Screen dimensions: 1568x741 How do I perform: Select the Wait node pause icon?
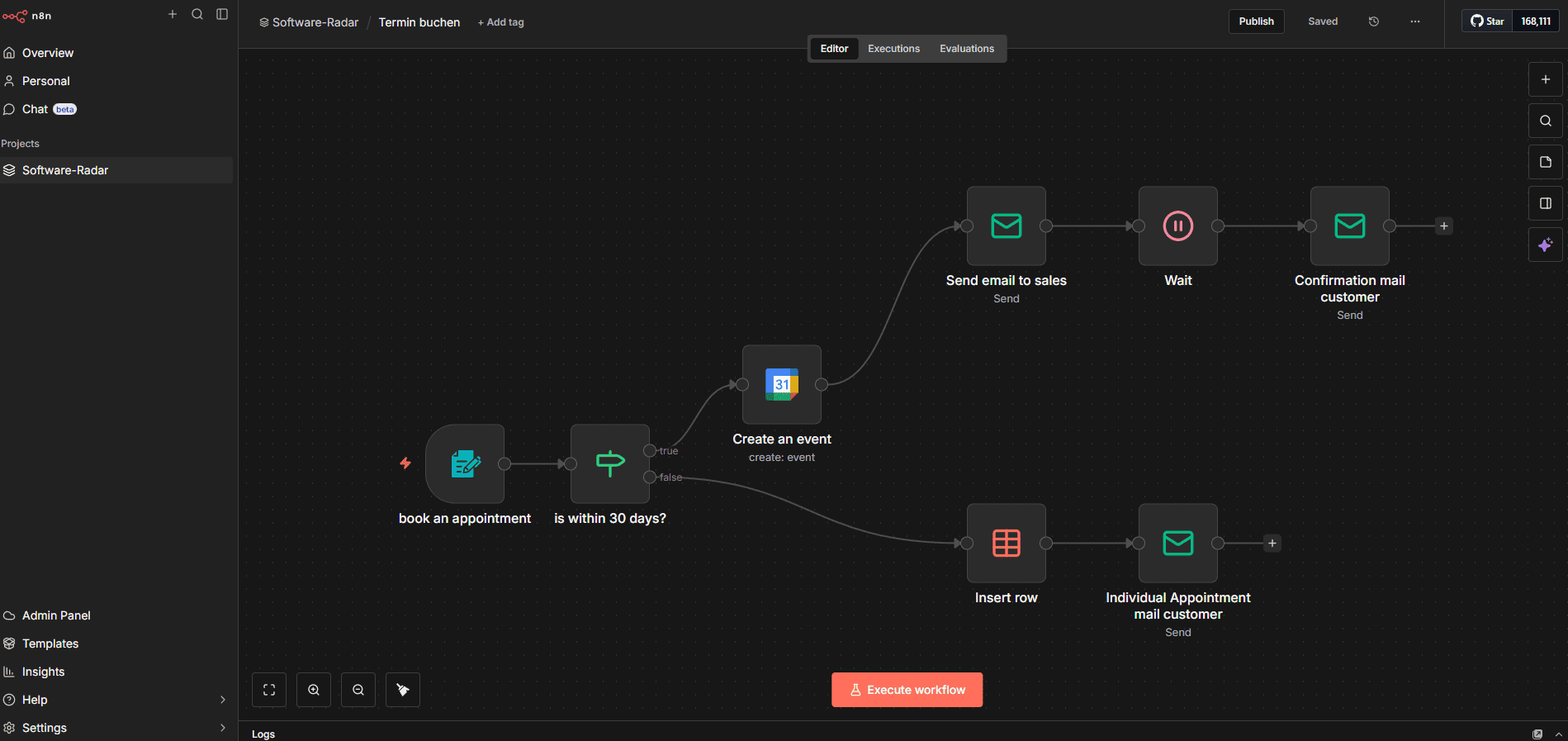tap(1177, 226)
